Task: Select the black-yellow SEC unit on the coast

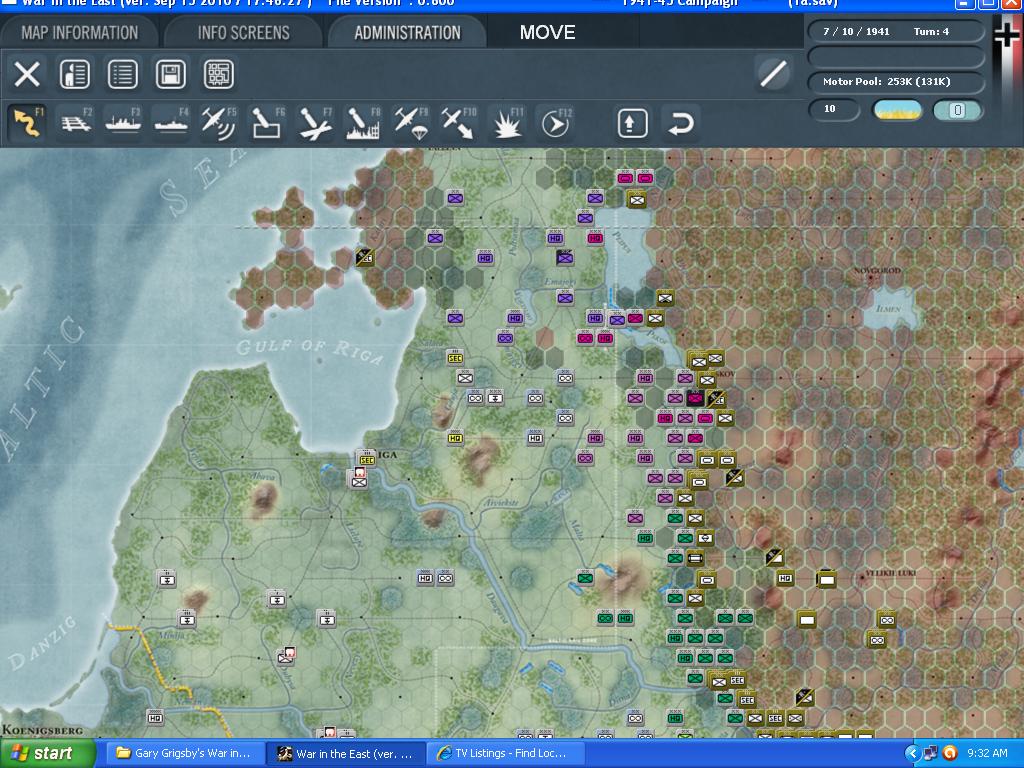Action: pyautogui.click(x=364, y=257)
